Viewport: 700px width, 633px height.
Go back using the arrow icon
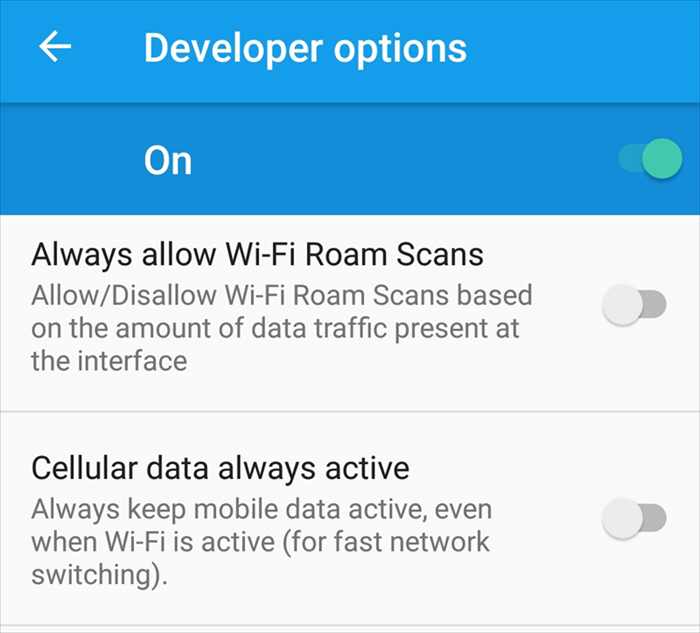click(55, 46)
